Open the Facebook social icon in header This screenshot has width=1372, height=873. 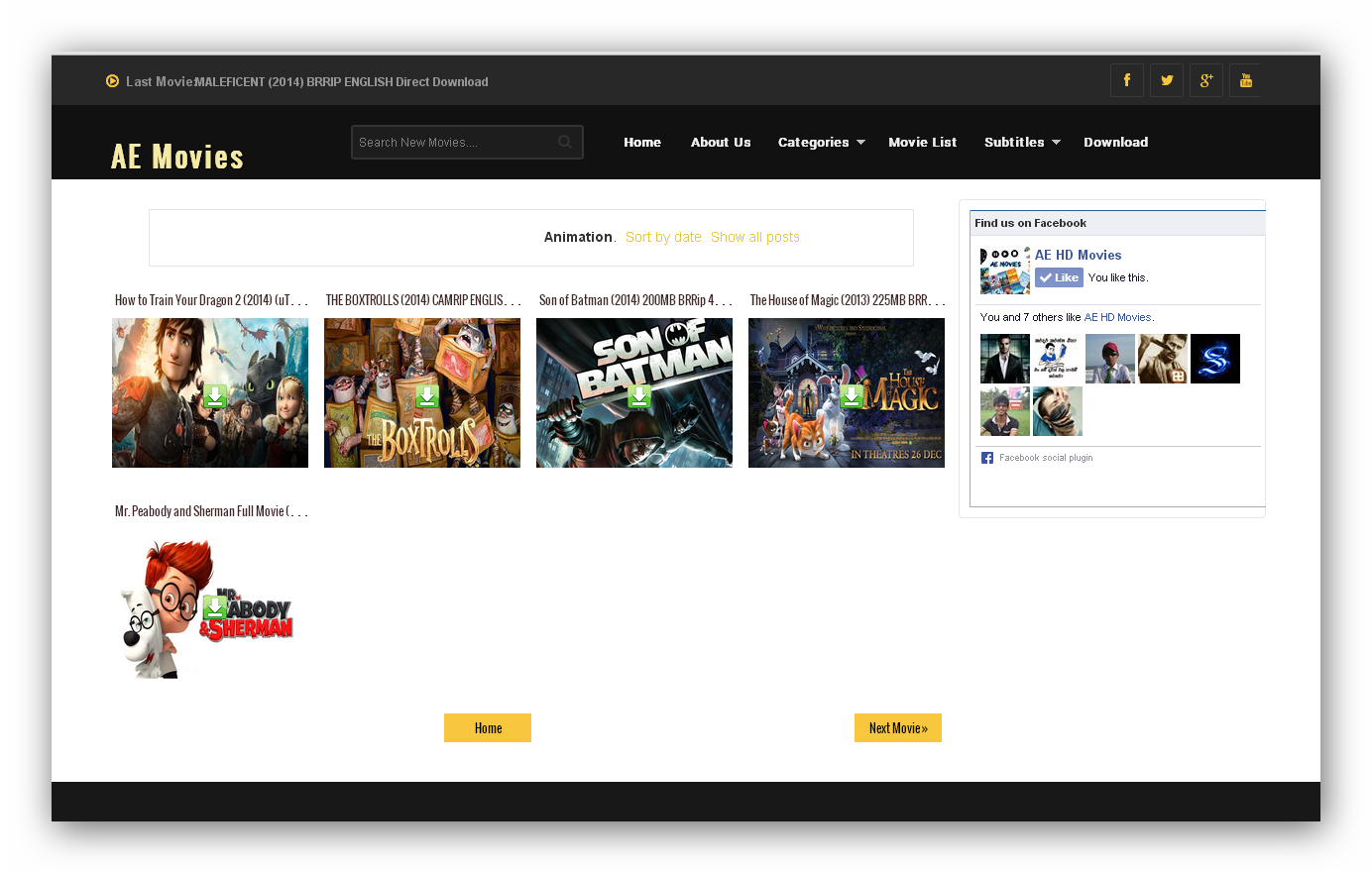tap(1127, 80)
